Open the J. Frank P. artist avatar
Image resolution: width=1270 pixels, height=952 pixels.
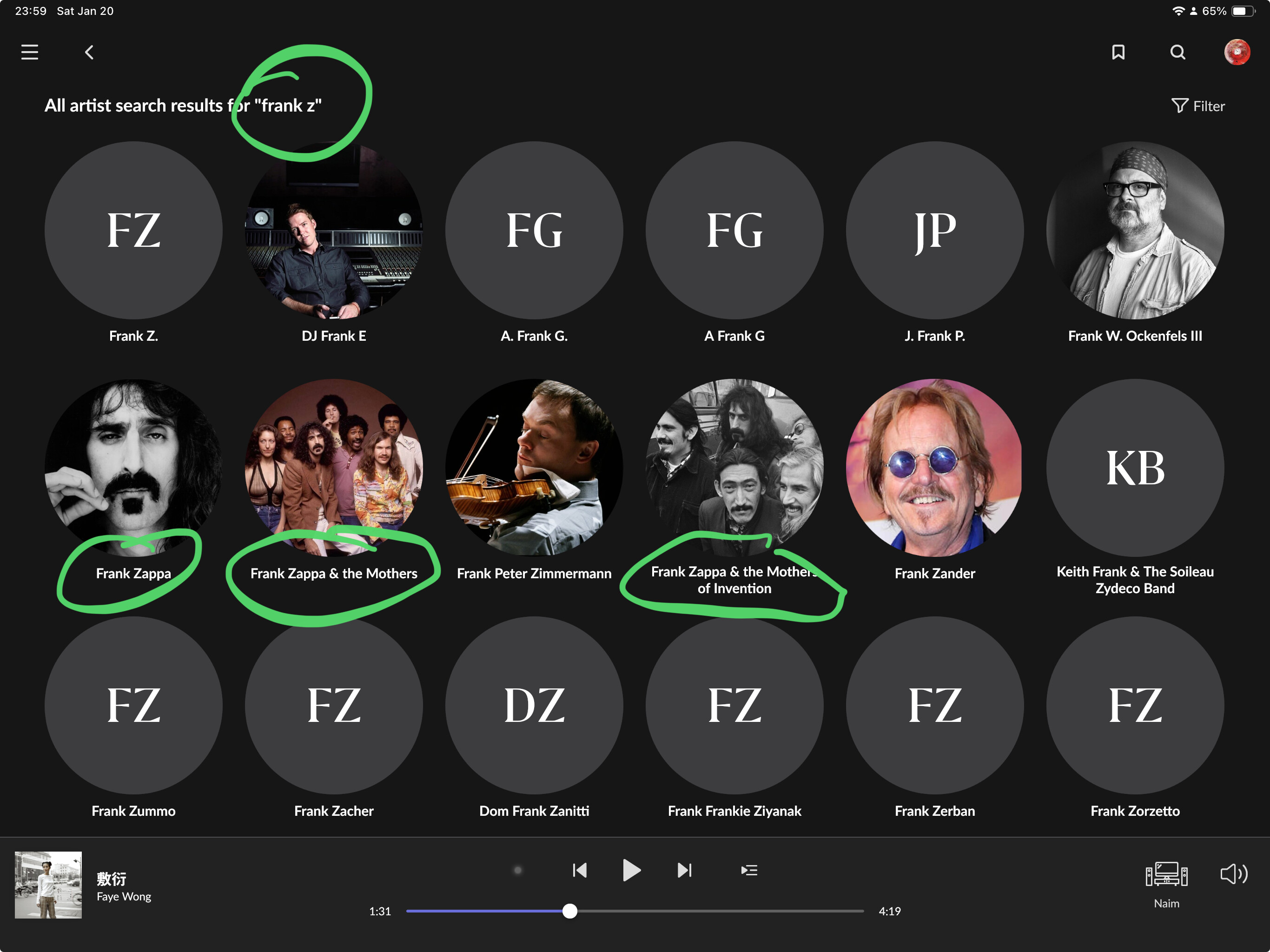point(935,230)
